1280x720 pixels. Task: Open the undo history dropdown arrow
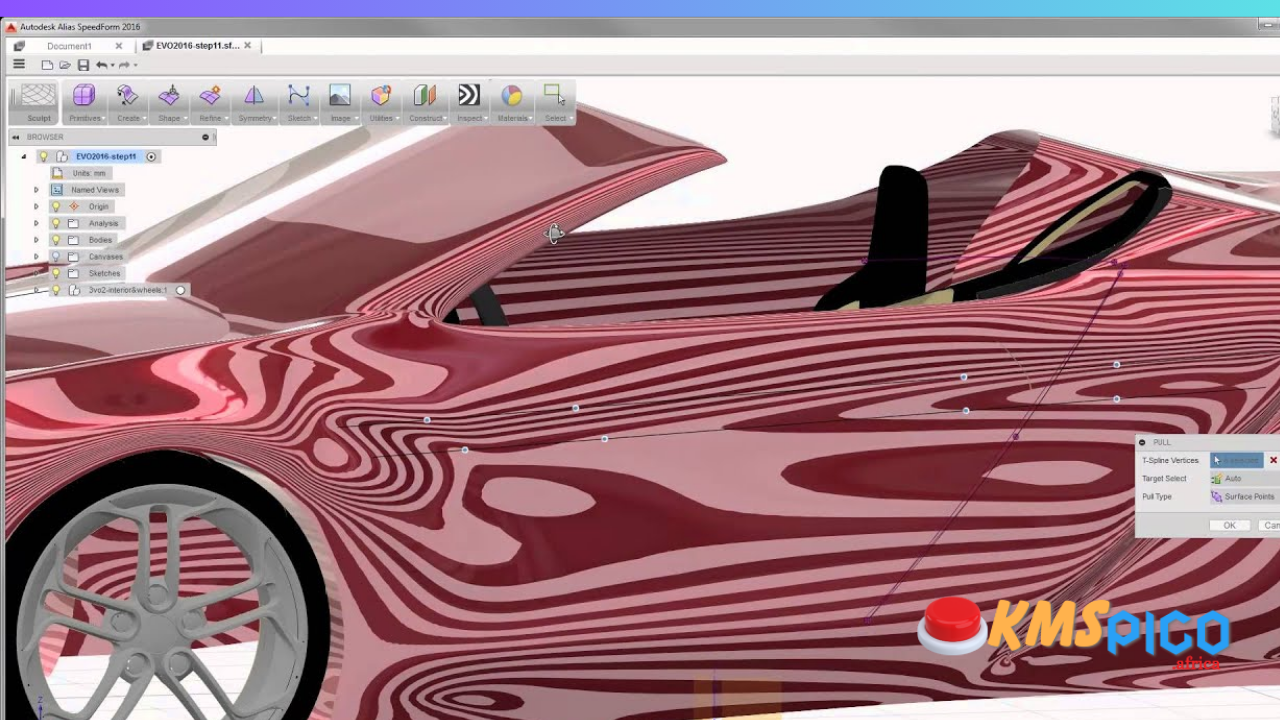(x=112, y=65)
